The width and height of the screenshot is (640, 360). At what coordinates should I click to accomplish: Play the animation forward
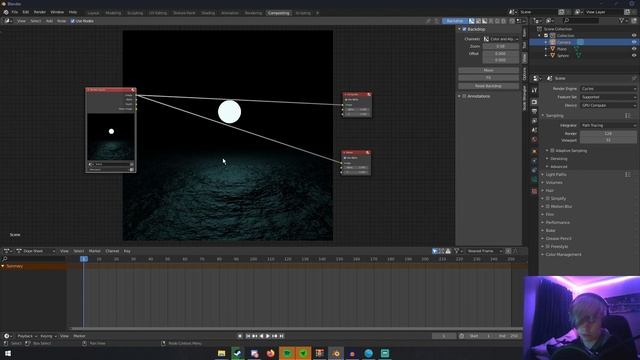click(x=268, y=336)
